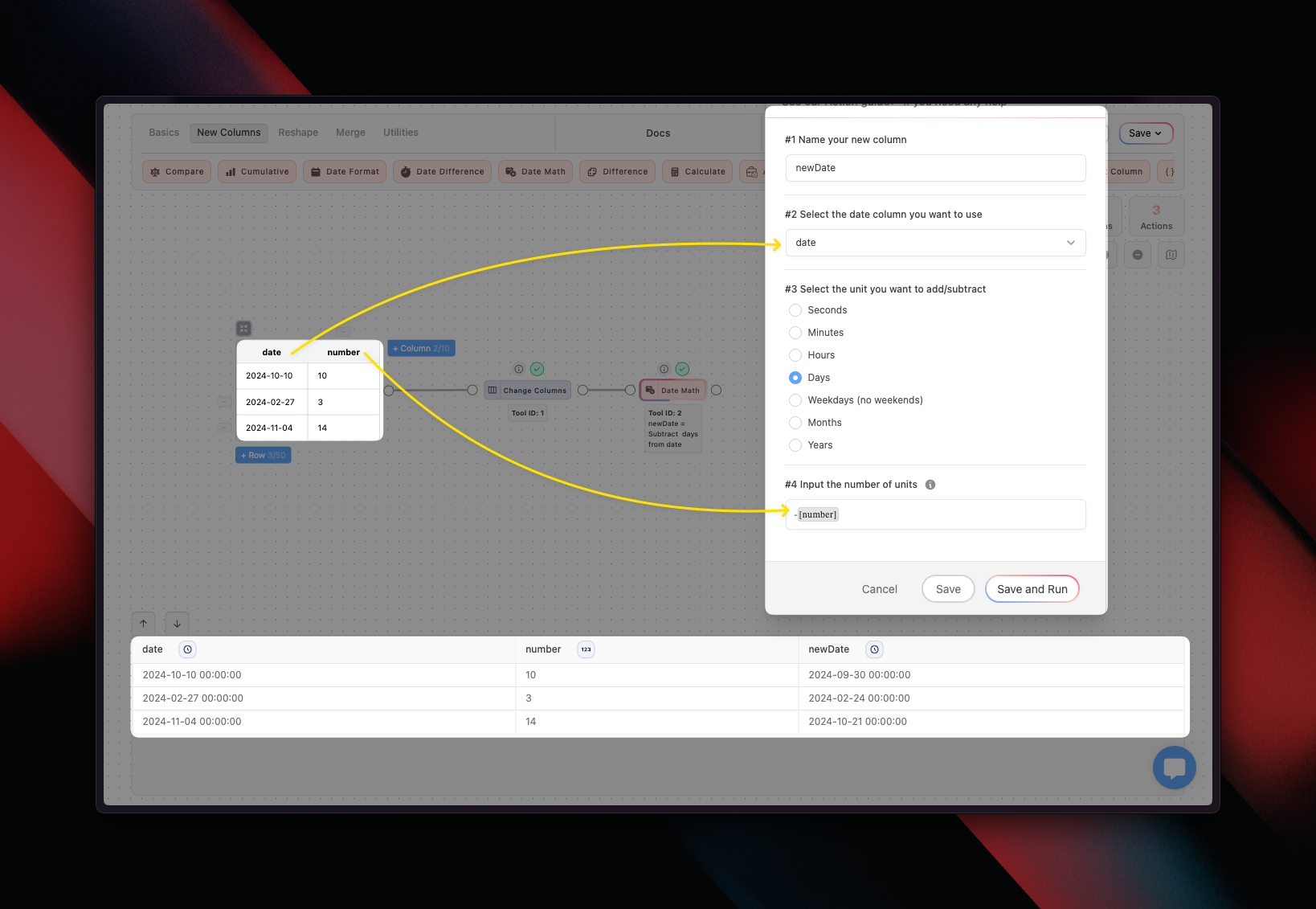Click the + Row 3/50 button
The height and width of the screenshot is (909, 1316).
264,455
